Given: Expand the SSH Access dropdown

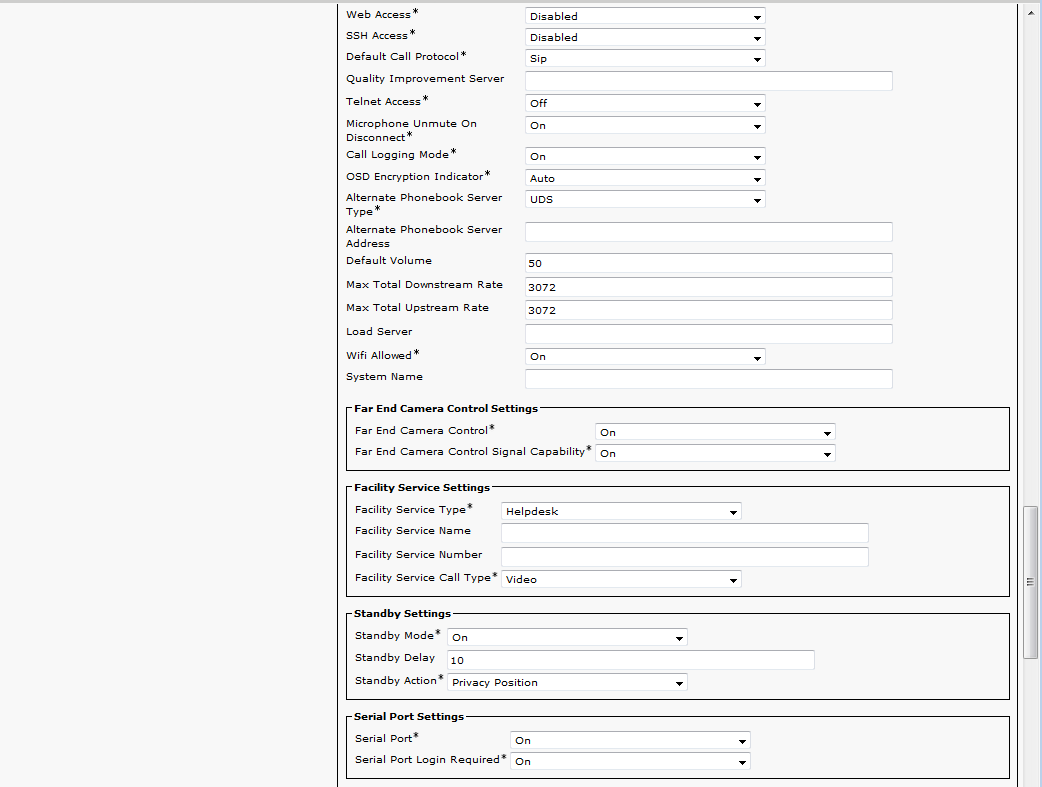Looking at the screenshot, I should click(x=645, y=37).
